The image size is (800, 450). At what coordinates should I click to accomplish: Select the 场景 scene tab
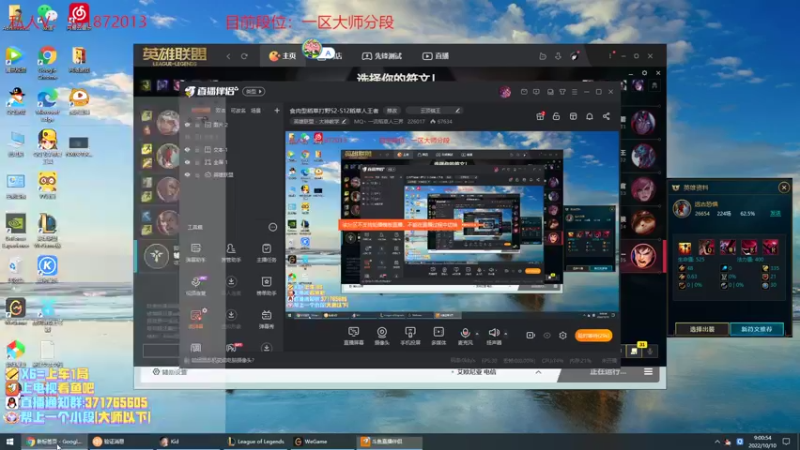[x=256, y=110]
